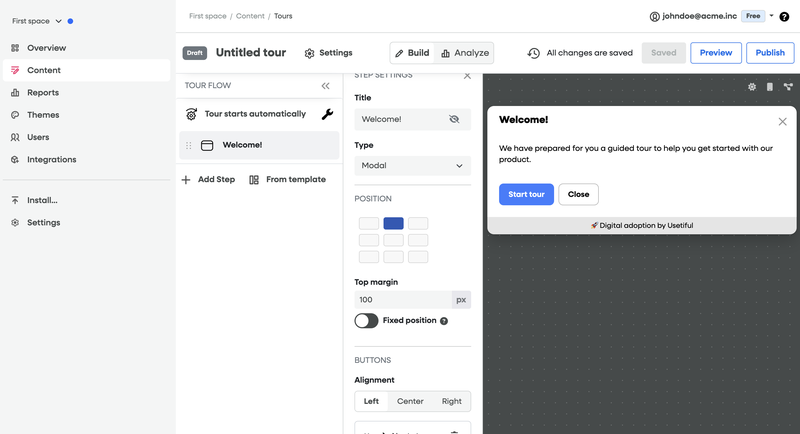Click the mobile device preview icon
The height and width of the screenshot is (434, 800).
[770, 87]
